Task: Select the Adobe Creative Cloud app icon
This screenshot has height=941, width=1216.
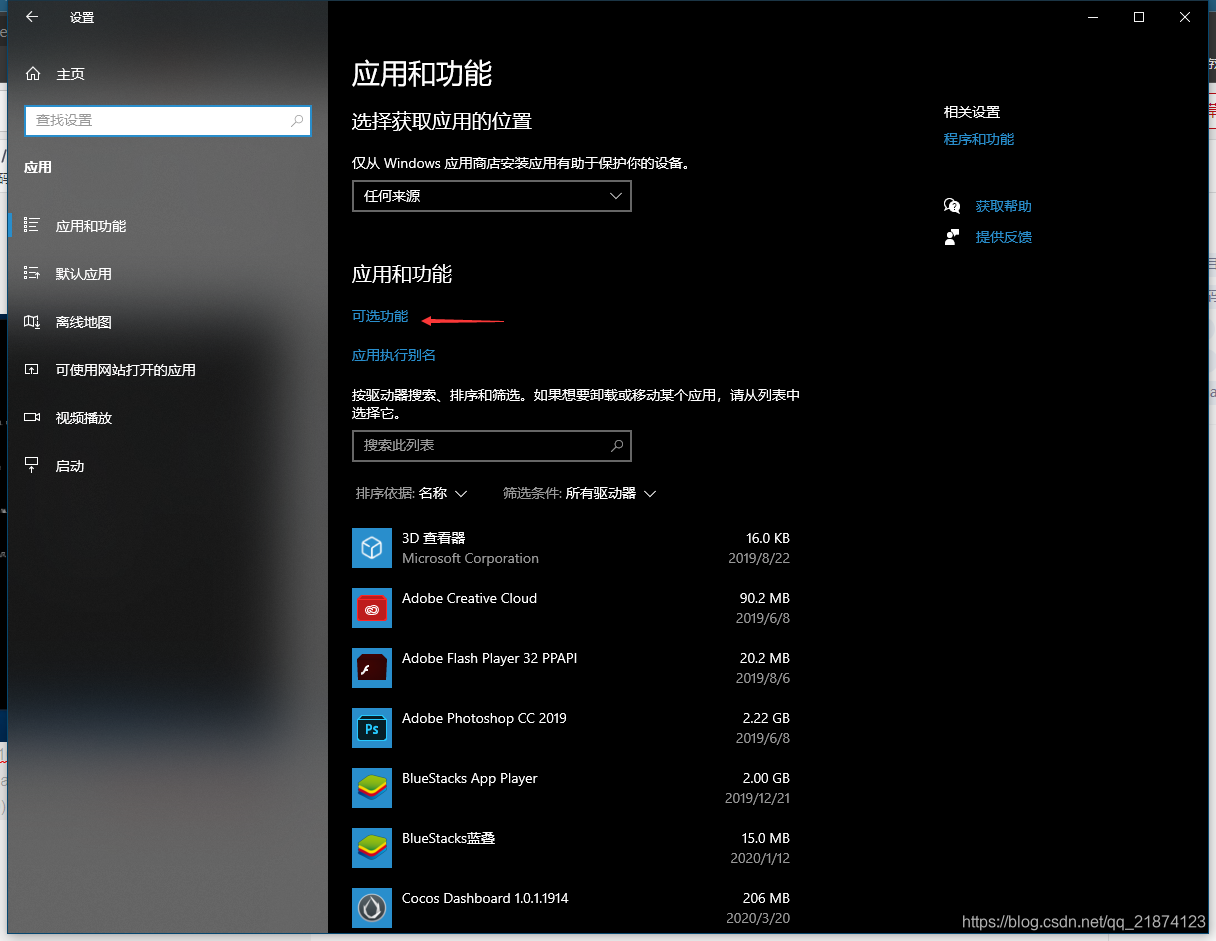Action: pos(372,608)
